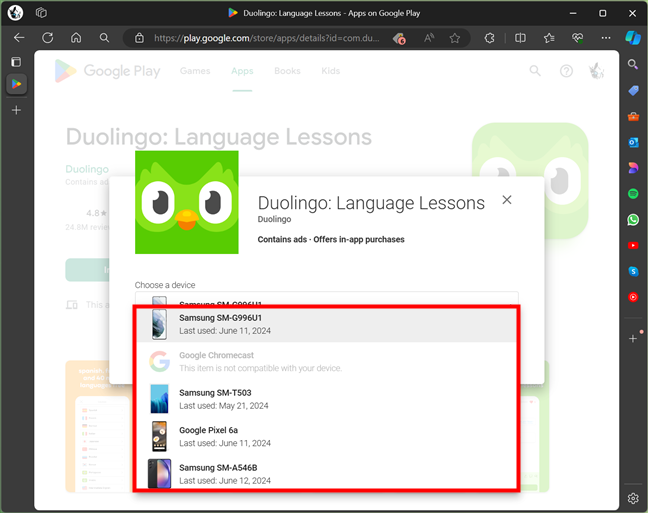Select the Google Play vertical tab
648x513 pixels.
[17, 84]
